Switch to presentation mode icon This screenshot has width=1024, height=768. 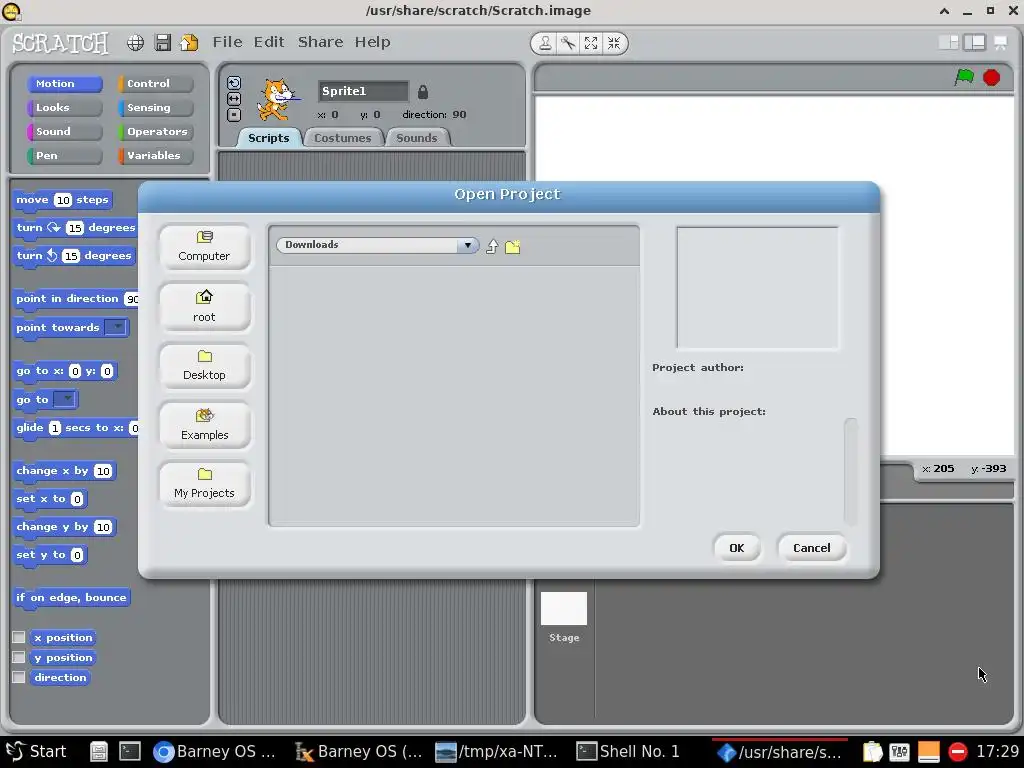tap(1000, 43)
